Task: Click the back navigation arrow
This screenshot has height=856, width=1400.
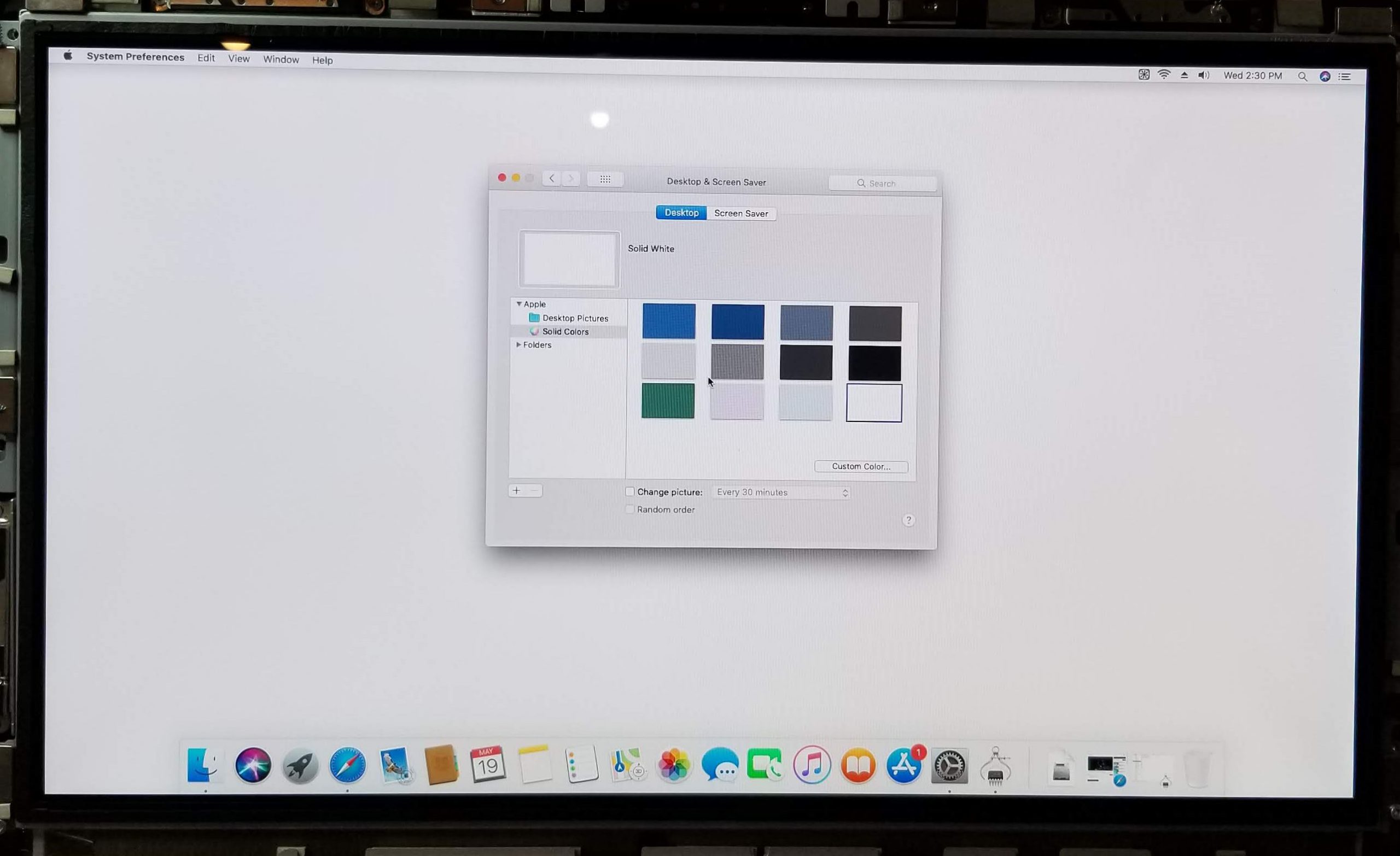Action: [551, 178]
